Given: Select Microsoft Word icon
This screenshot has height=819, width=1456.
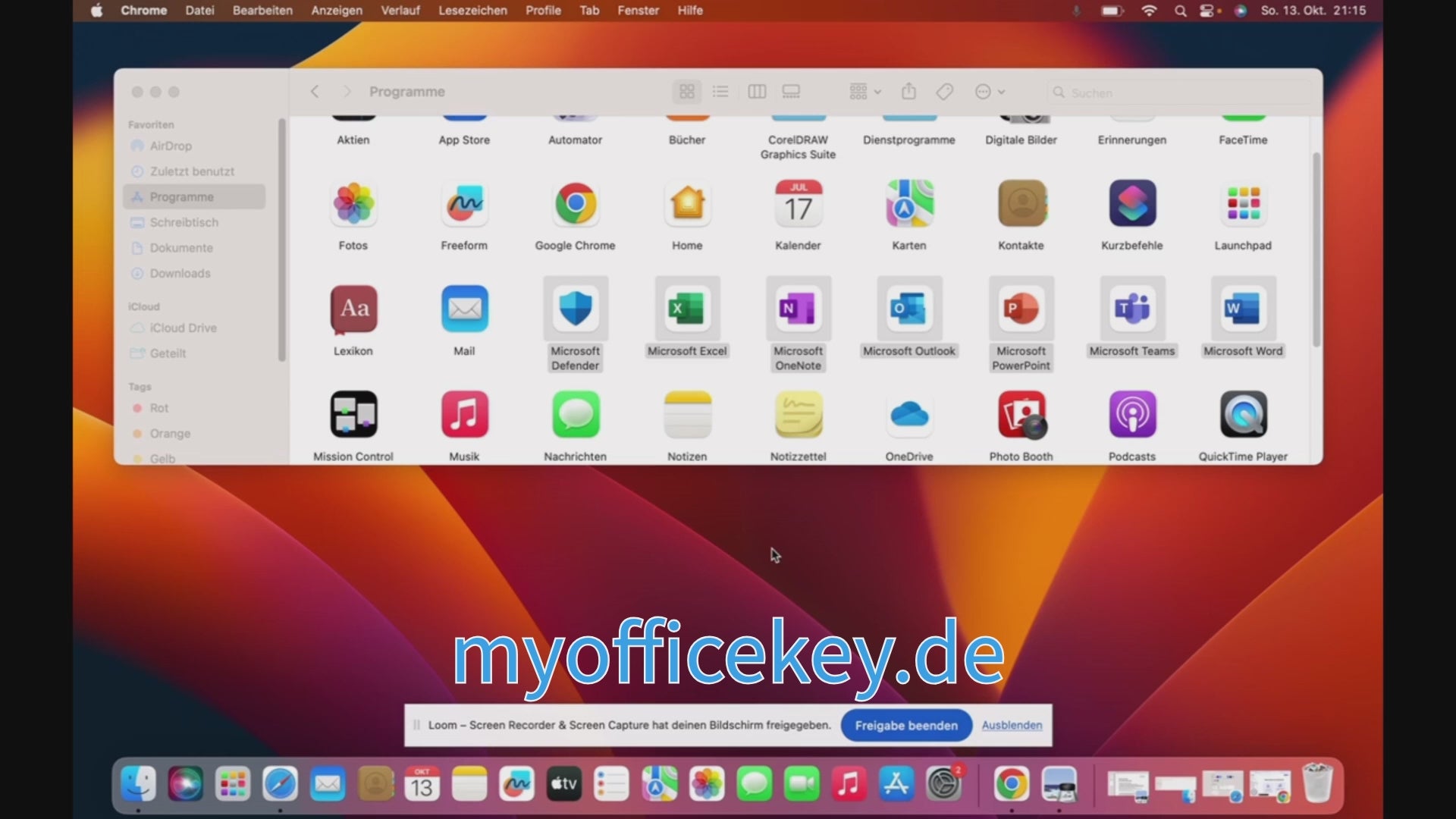Looking at the screenshot, I should 1243,309.
